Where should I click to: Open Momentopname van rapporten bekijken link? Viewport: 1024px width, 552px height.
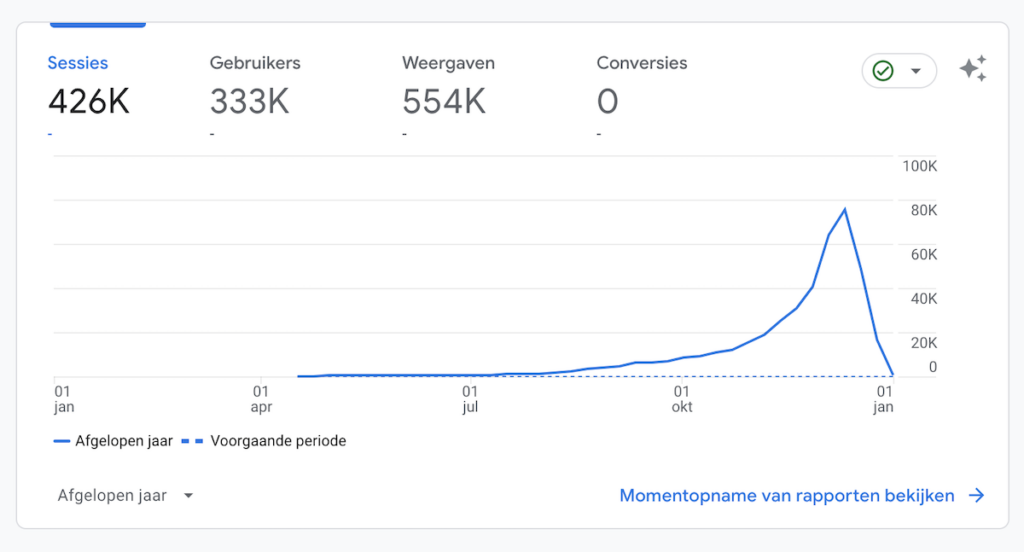(787, 496)
